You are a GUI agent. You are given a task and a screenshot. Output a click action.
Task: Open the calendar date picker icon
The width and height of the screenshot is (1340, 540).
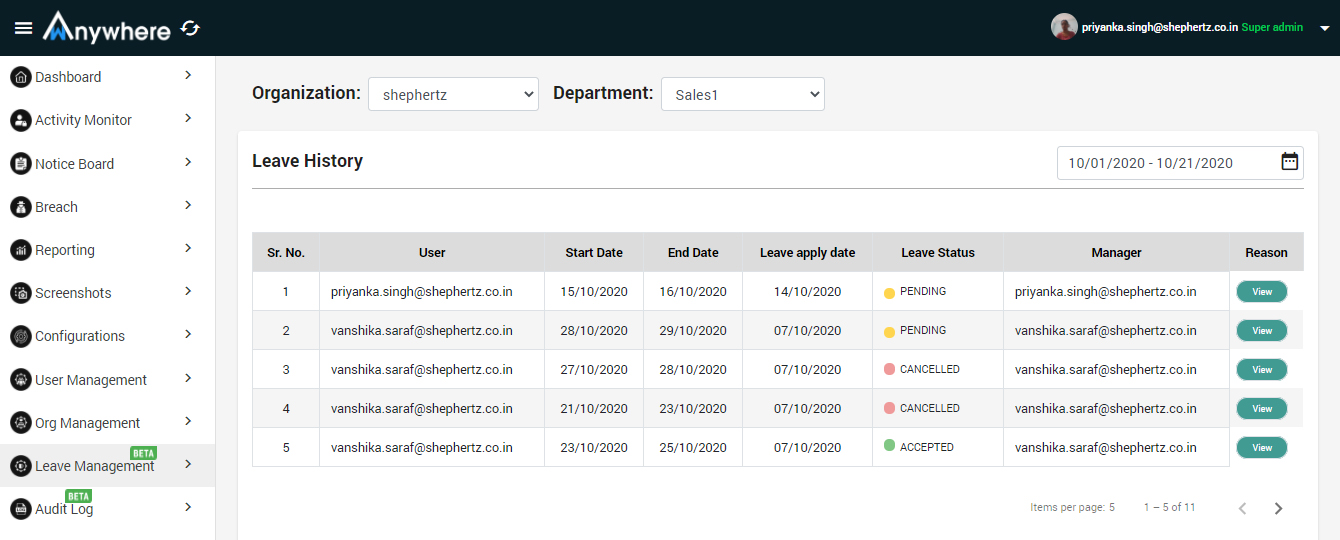tap(1290, 162)
